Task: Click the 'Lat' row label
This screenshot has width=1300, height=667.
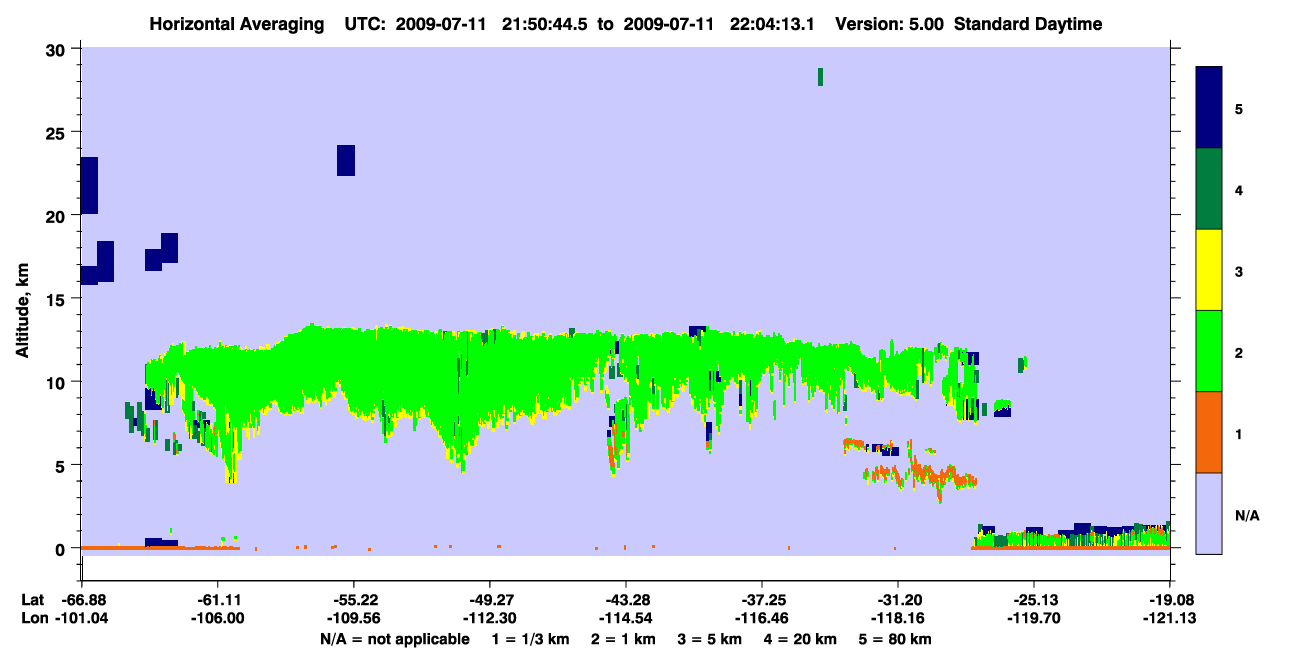Action: [x=32, y=600]
